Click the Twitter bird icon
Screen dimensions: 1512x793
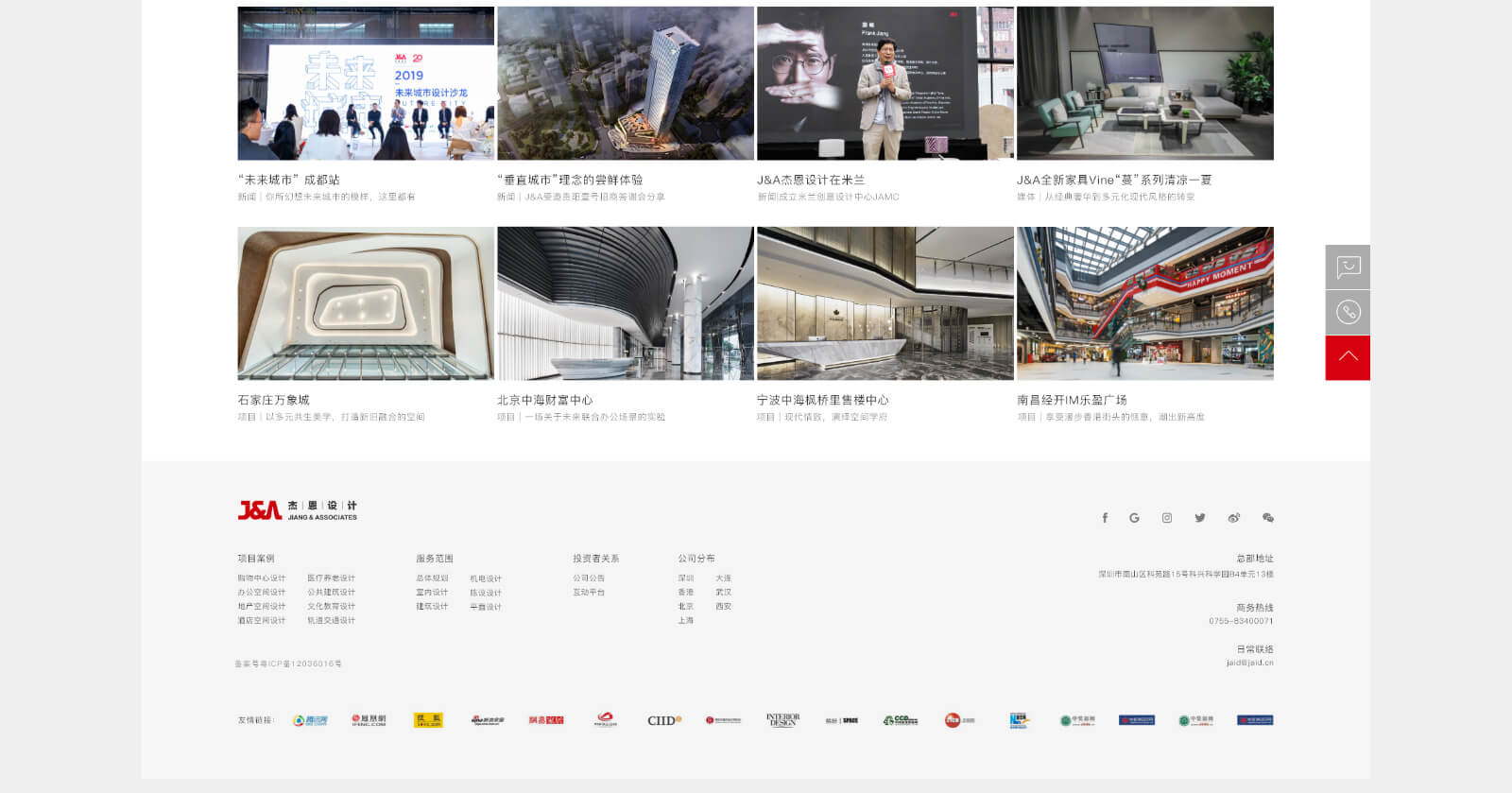(1200, 518)
